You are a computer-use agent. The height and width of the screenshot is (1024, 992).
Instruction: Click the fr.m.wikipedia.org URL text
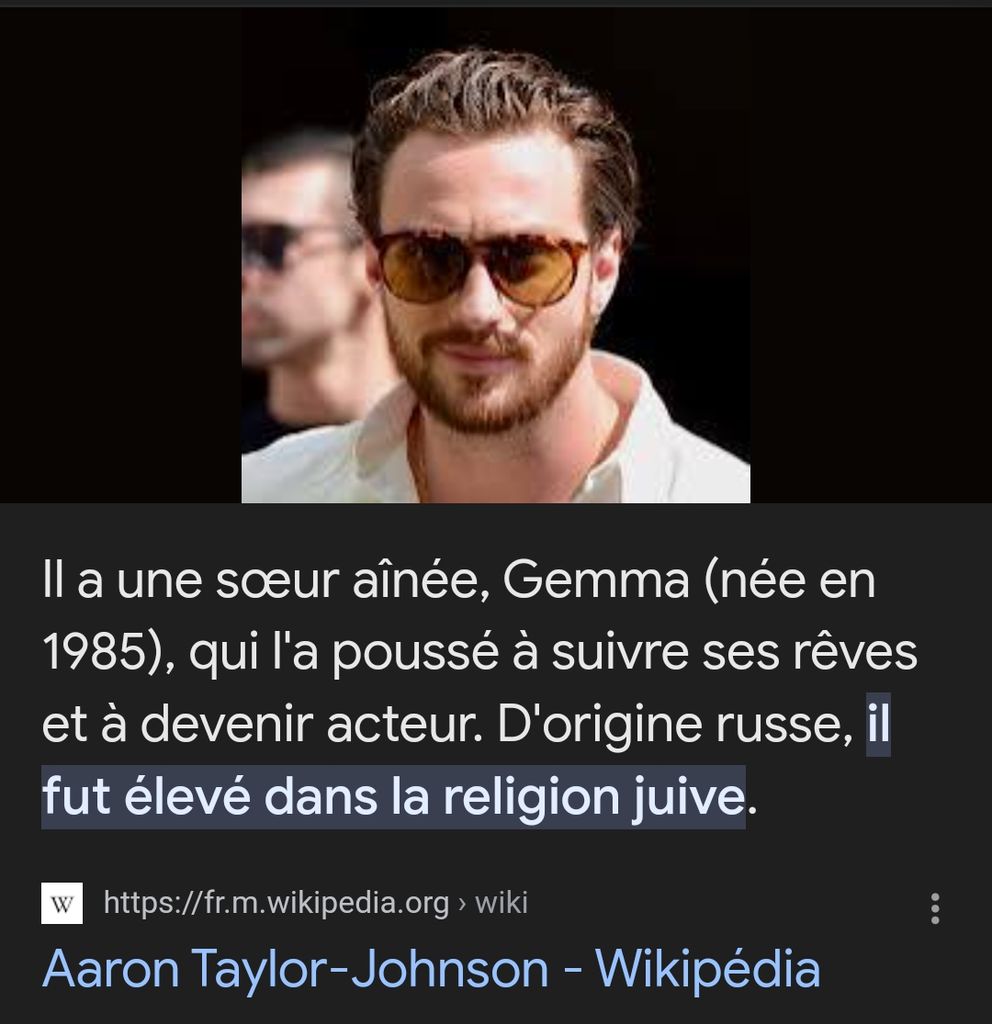click(x=276, y=903)
